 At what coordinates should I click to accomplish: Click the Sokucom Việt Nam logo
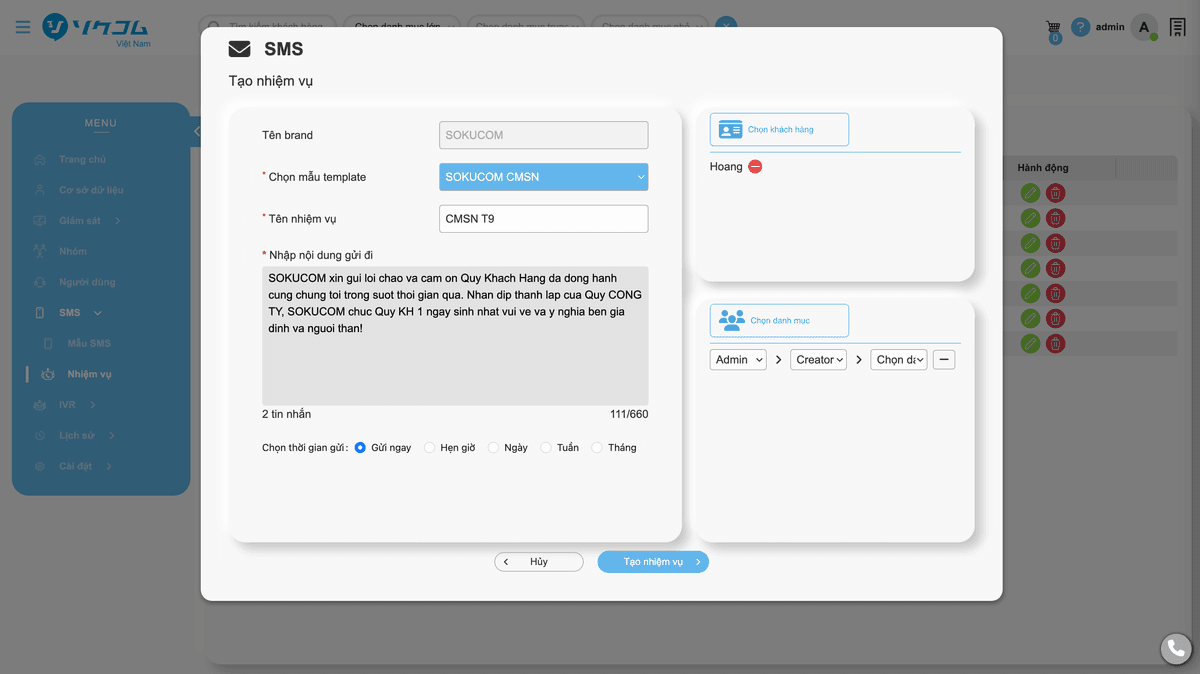click(96, 29)
